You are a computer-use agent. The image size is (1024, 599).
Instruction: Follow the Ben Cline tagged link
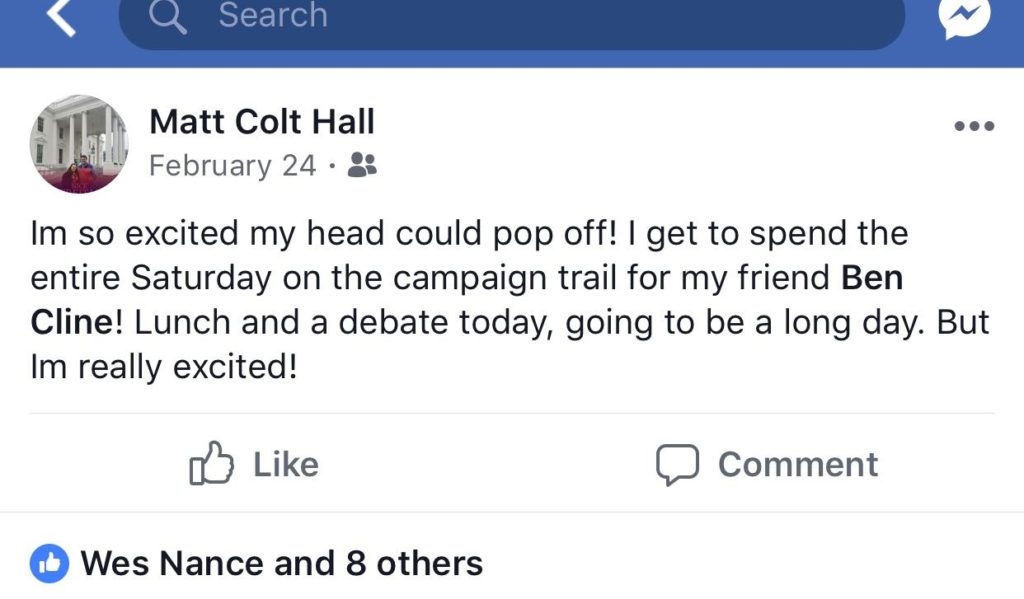(x=872, y=278)
